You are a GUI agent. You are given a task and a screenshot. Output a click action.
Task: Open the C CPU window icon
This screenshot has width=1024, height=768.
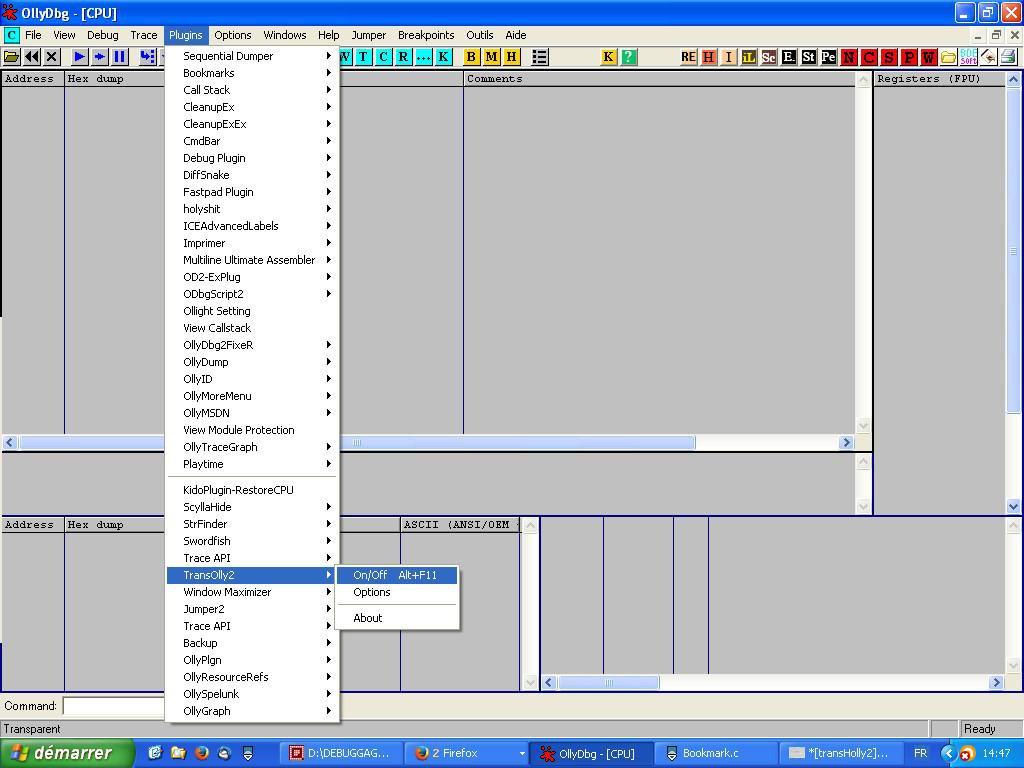pos(383,57)
